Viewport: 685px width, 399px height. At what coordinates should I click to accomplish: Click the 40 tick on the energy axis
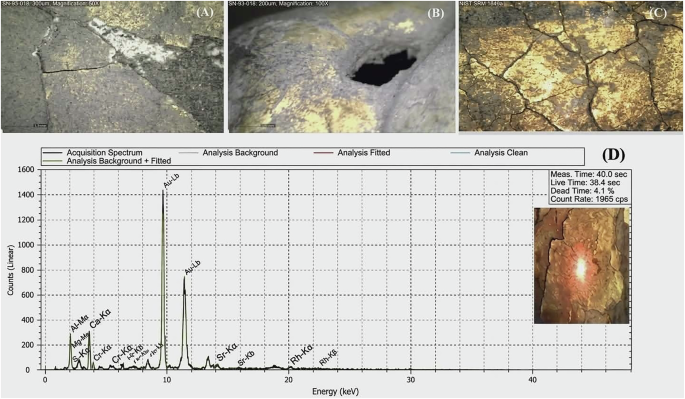tap(532, 380)
